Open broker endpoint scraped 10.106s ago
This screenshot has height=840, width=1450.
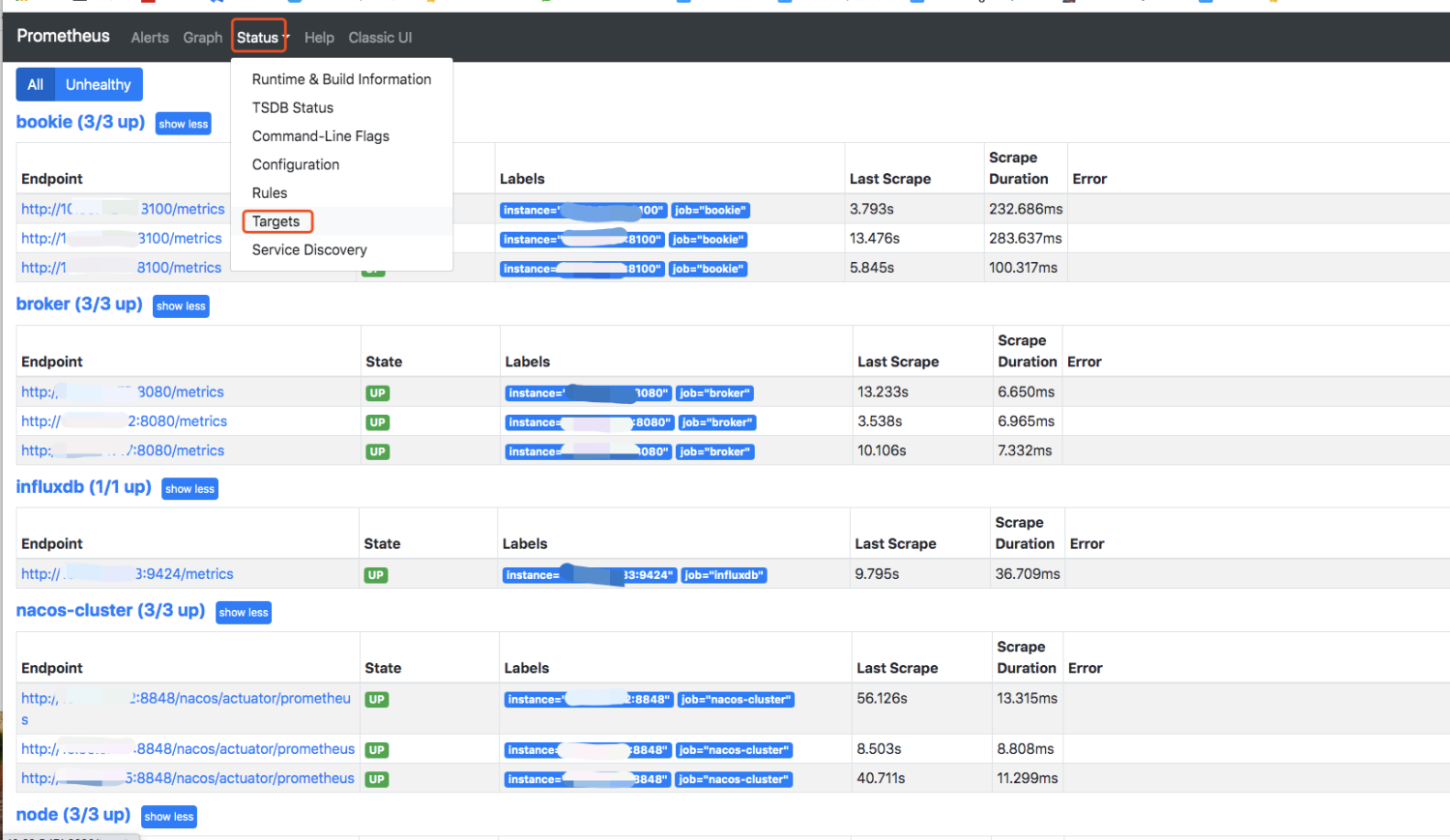pyautogui.click(x=123, y=450)
